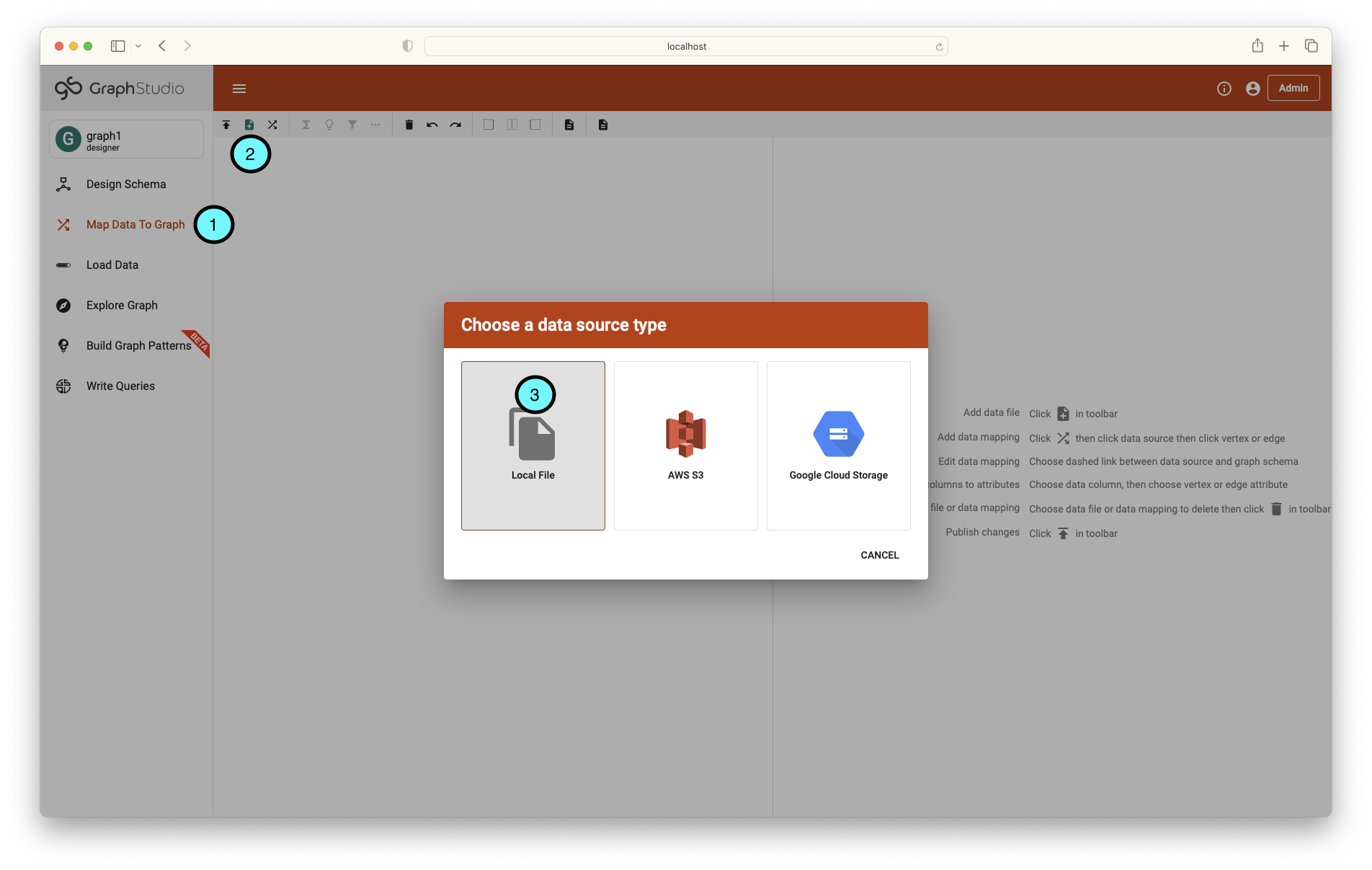
Task: Click the first document icon in the toolbar
Action: pyautogui.click(x=569, y=125)
